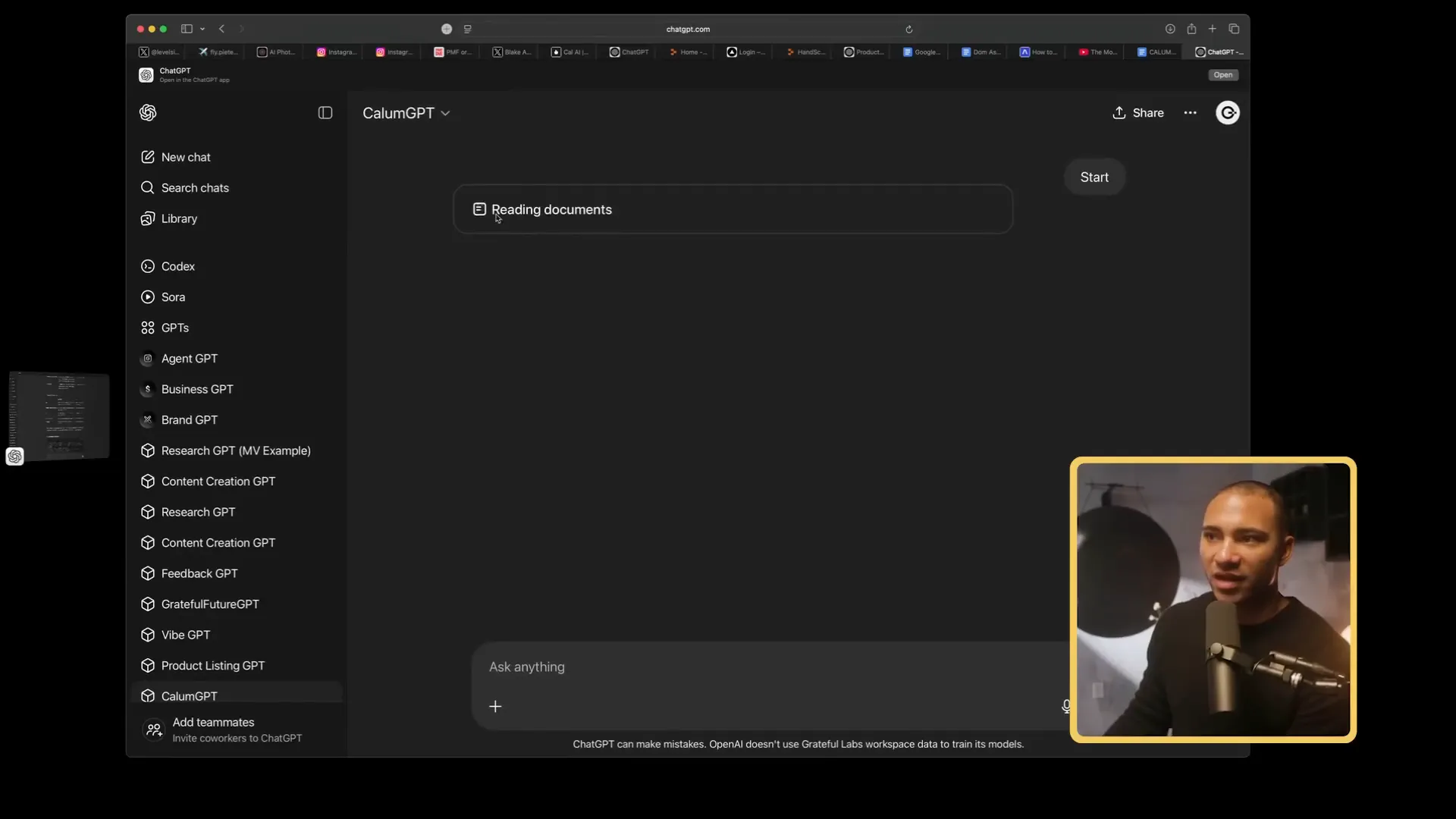The image size is (1456, 819).
Task: Click the GPTs grid icon
Action: [x=148, y=328]
